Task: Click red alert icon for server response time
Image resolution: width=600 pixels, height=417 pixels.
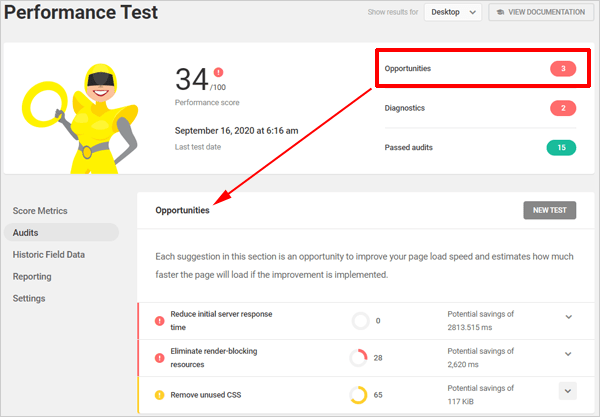Action: [159, 320]
